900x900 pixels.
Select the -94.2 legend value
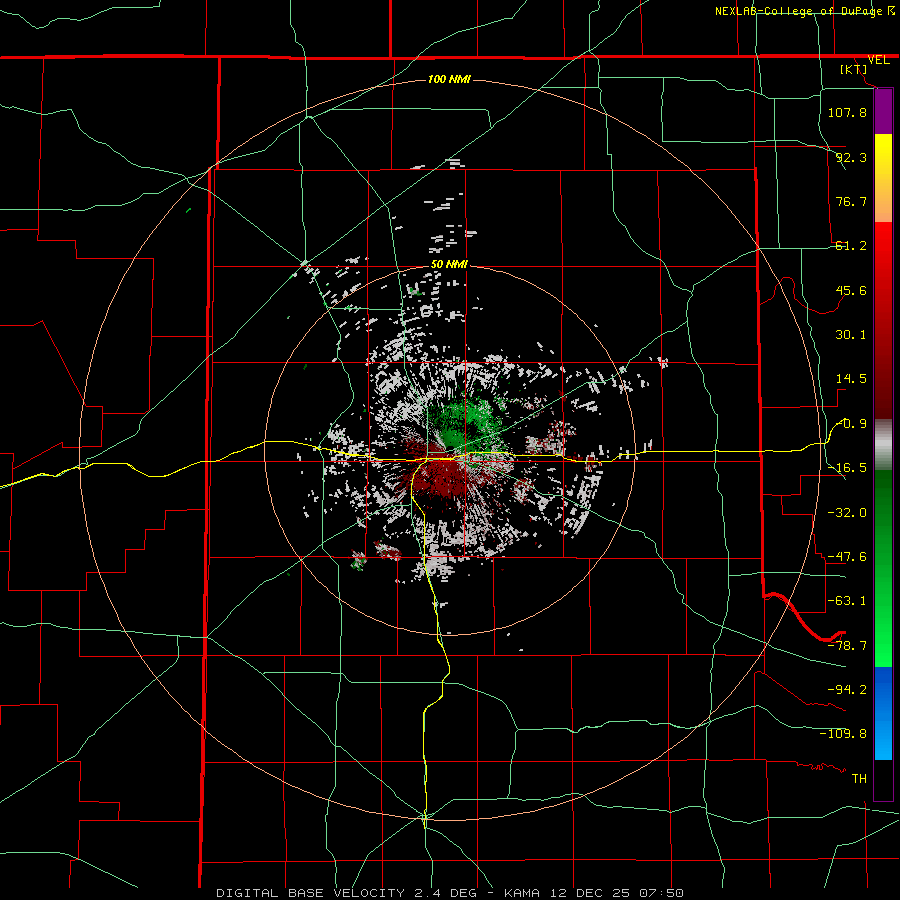[847, 689]
